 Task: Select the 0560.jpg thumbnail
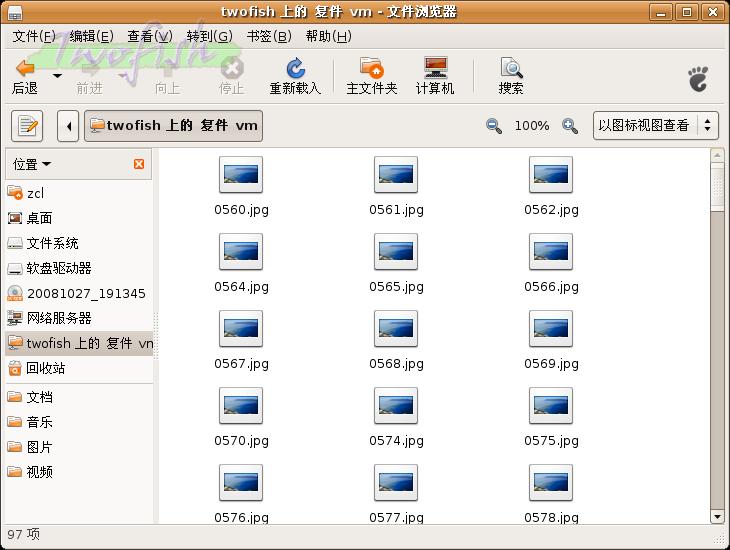pyautogui.click(x=241, y=175)
